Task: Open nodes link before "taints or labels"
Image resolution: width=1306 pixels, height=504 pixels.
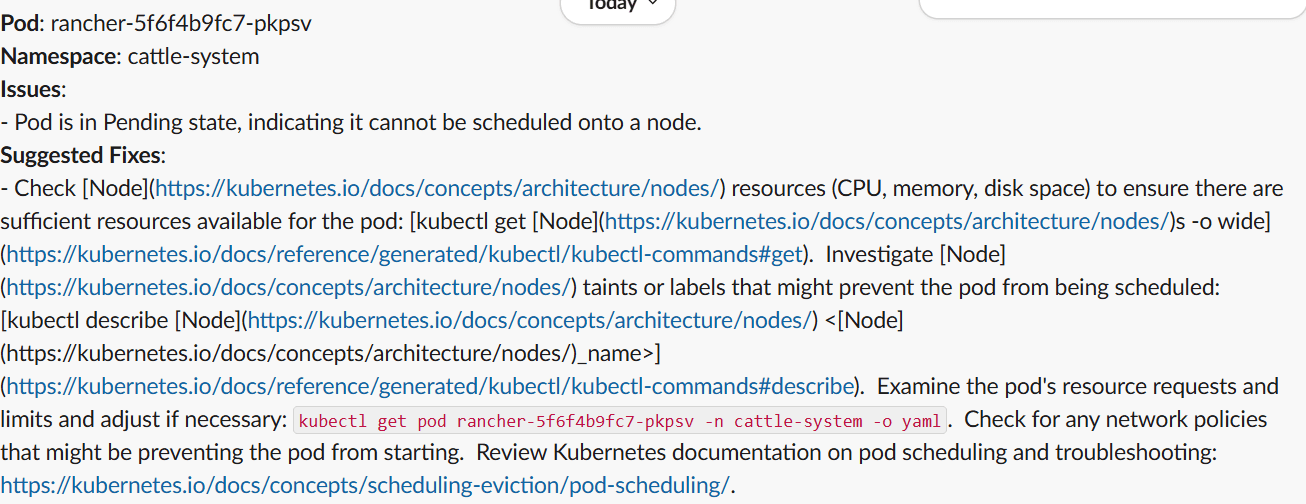Action: point(288,287)
